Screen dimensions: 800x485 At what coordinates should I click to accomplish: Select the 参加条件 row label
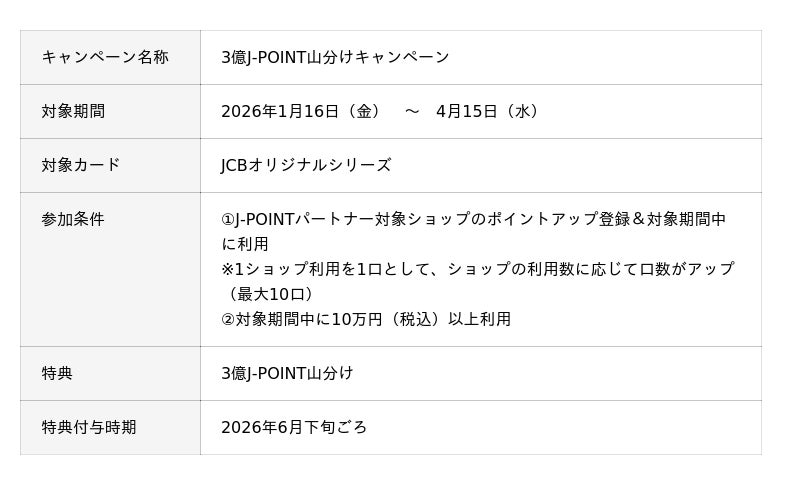(73, 219)
